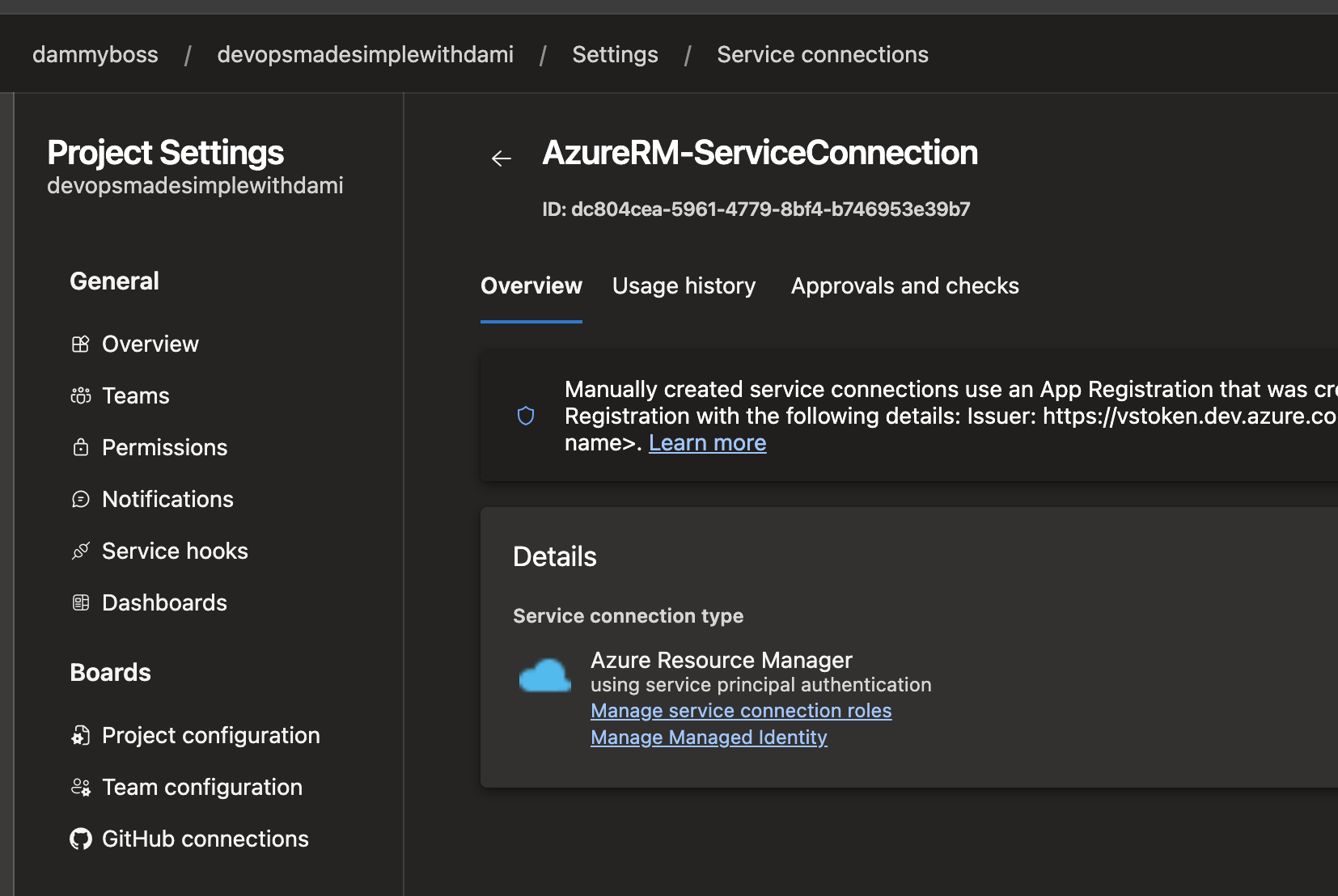Screen dimensions: 1338x896
Task: Open Manage Managed Identity link
Action: click(709, 738)
